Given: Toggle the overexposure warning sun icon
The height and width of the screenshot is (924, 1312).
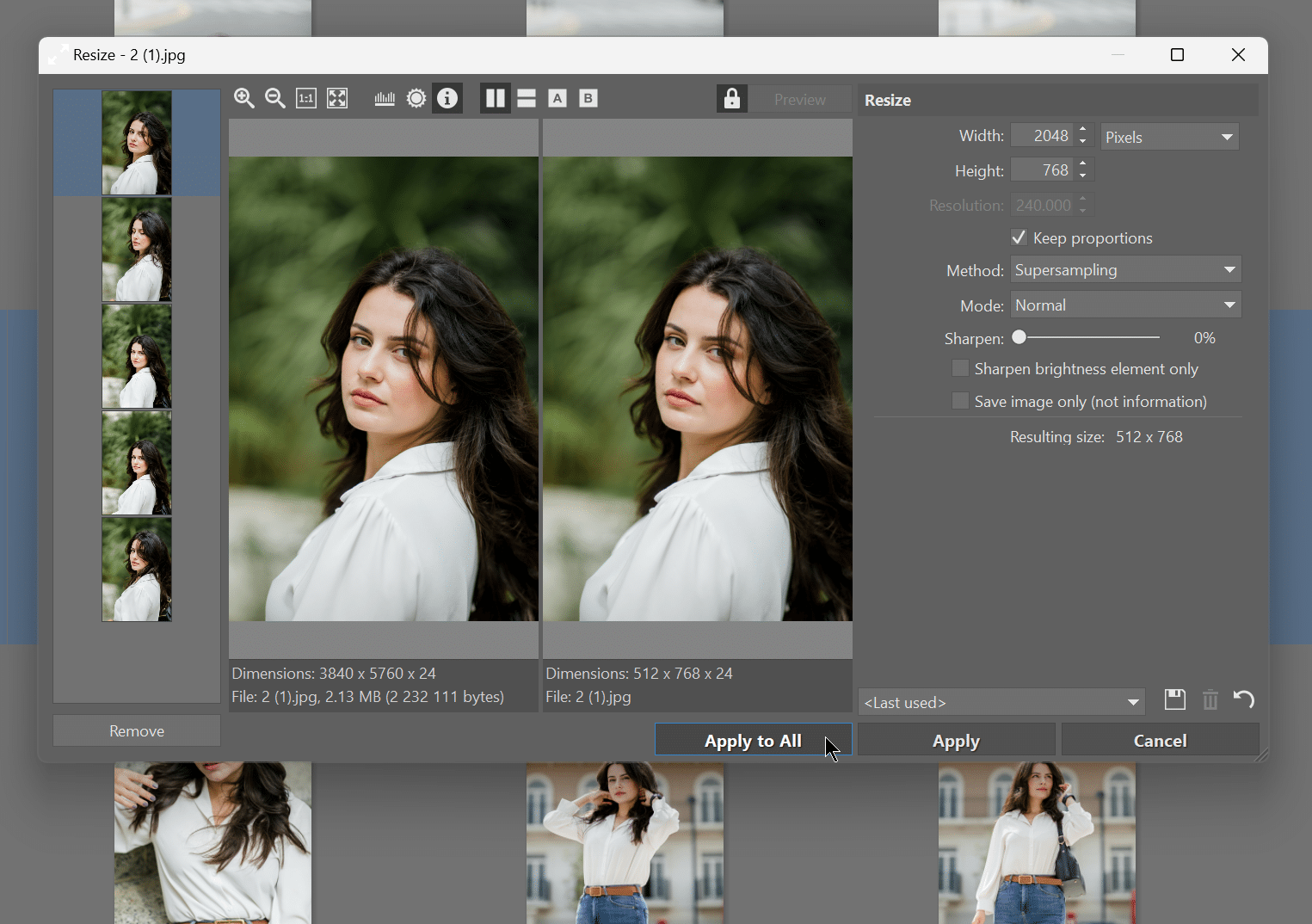Looking at the screenshot, I should (x=416, y=98).
